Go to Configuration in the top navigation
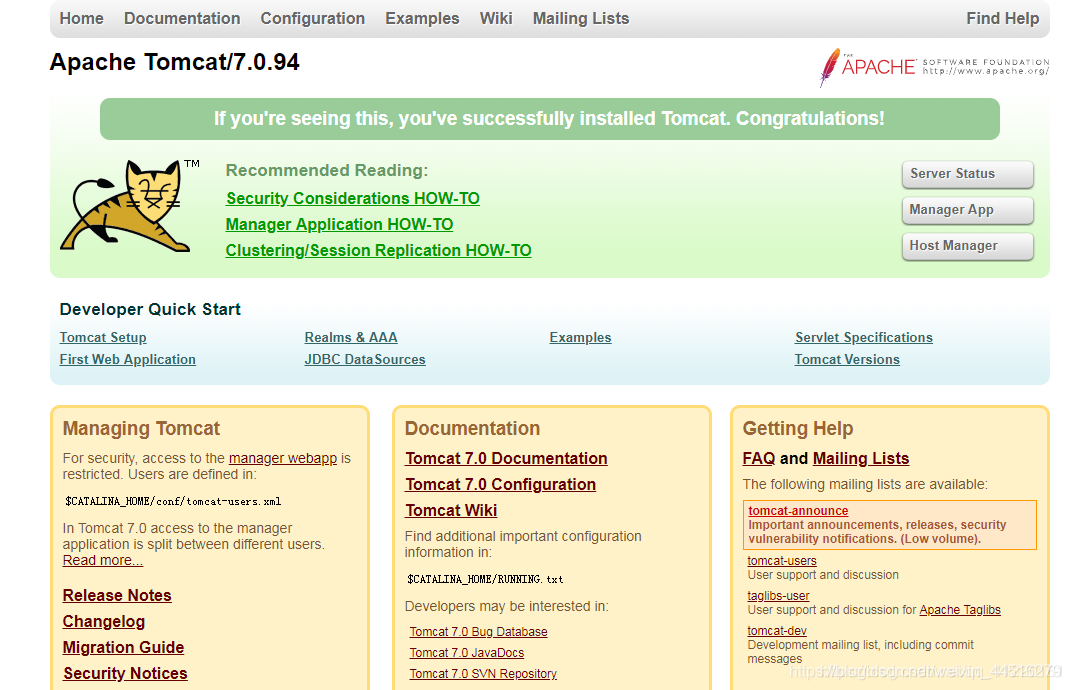1071x690 pixels. point(313,18)
